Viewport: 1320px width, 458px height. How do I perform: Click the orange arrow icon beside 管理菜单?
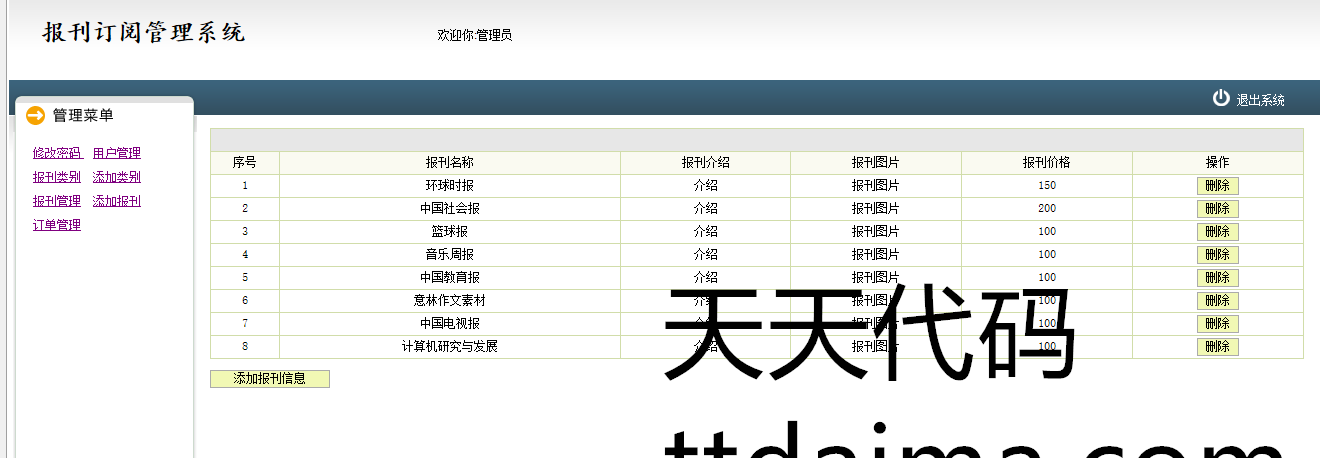(36, 116)
